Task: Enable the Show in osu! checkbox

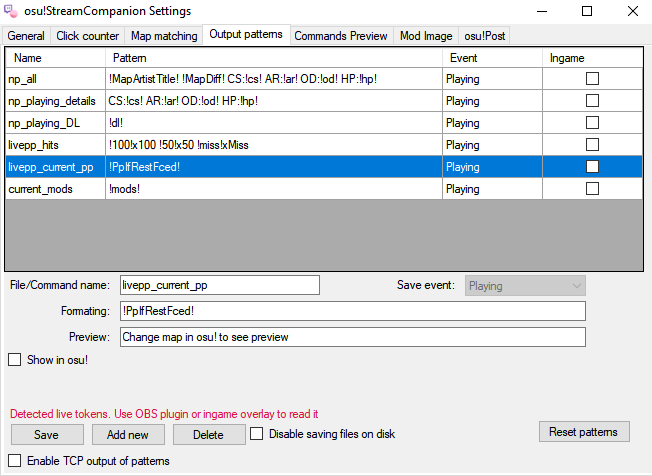Action: click(15, 360)
